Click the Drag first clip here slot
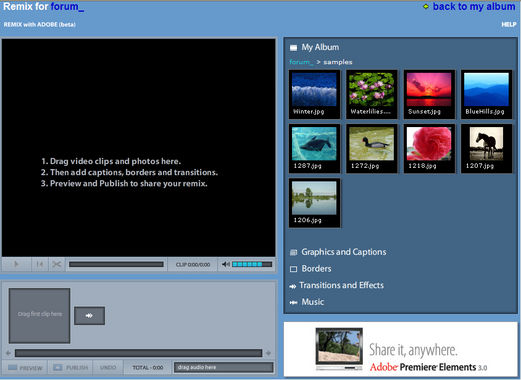Viewport: 521px width, 380px height. click(39, 316)
